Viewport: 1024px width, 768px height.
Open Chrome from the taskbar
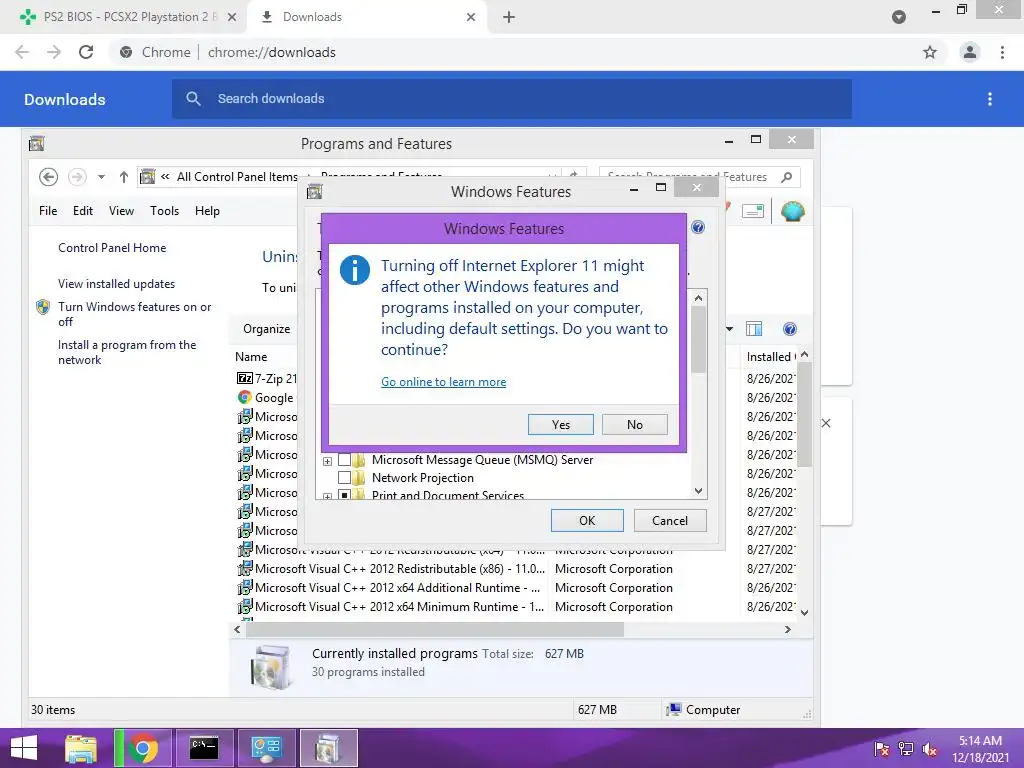pyautogui.click(x=143, y=748)
